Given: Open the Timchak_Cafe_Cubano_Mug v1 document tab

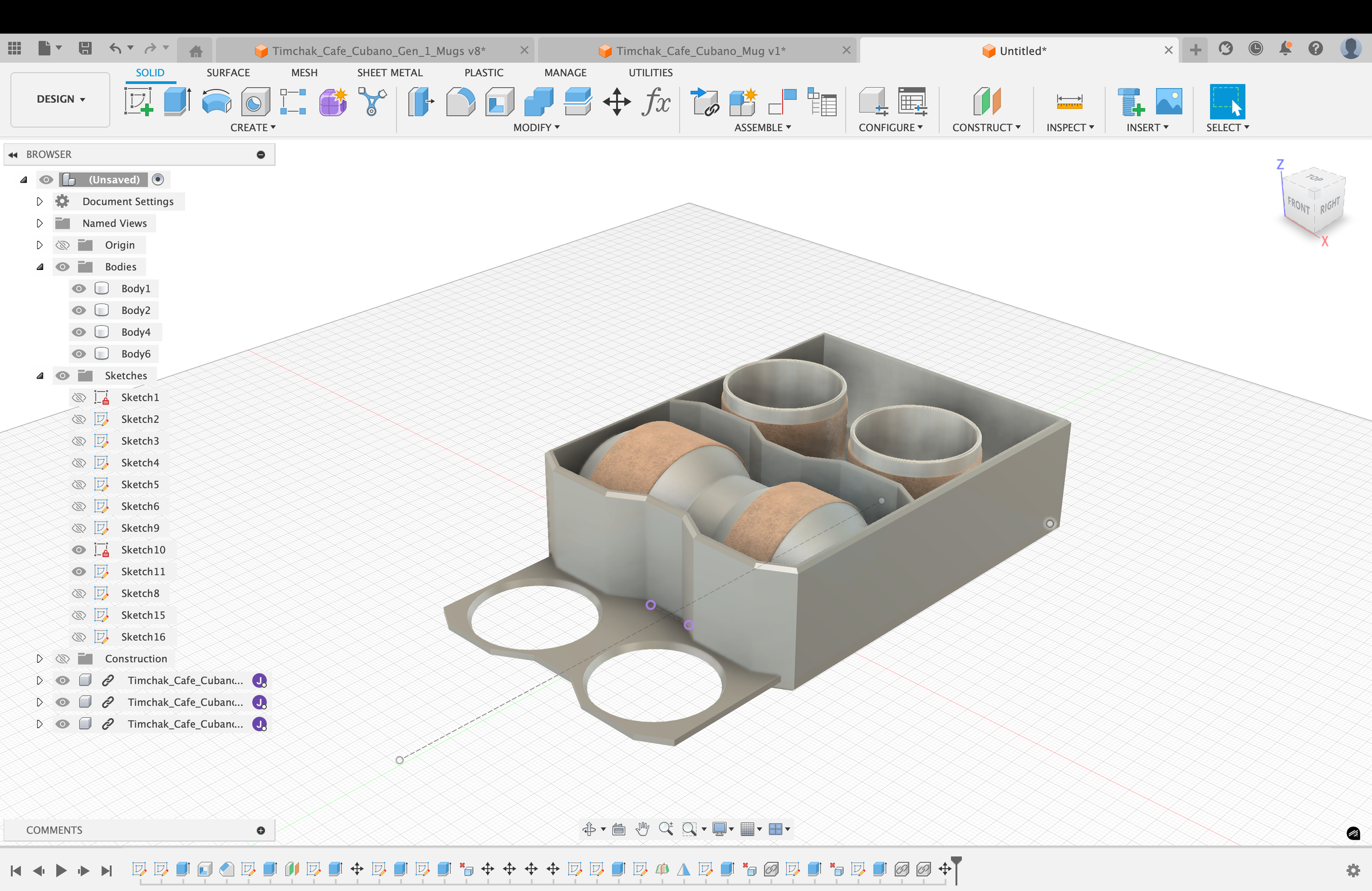Looking at the screenshot, I should click(700, 50).
